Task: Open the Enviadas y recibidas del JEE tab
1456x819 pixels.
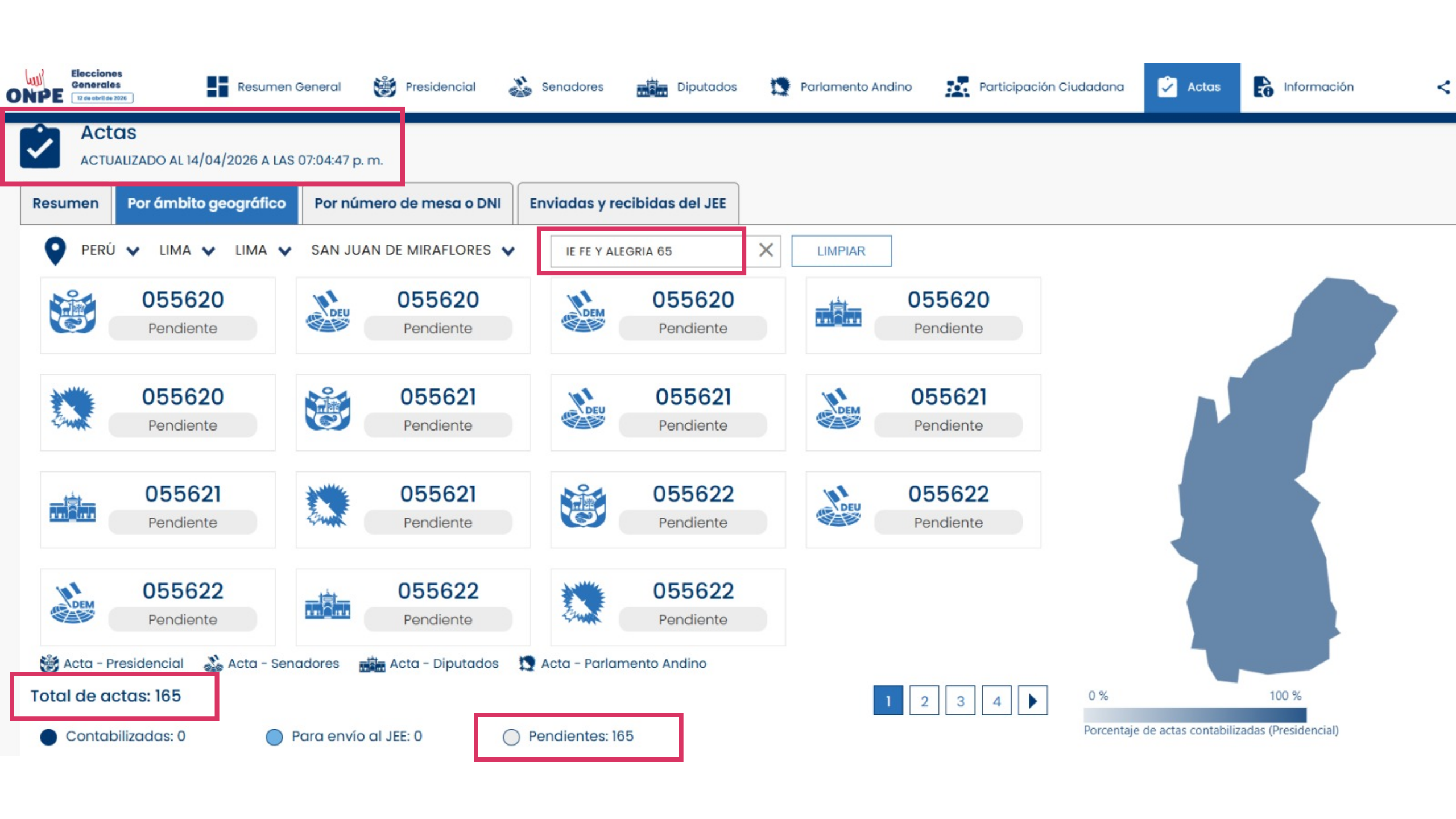Action: click(x=627, y=204)
